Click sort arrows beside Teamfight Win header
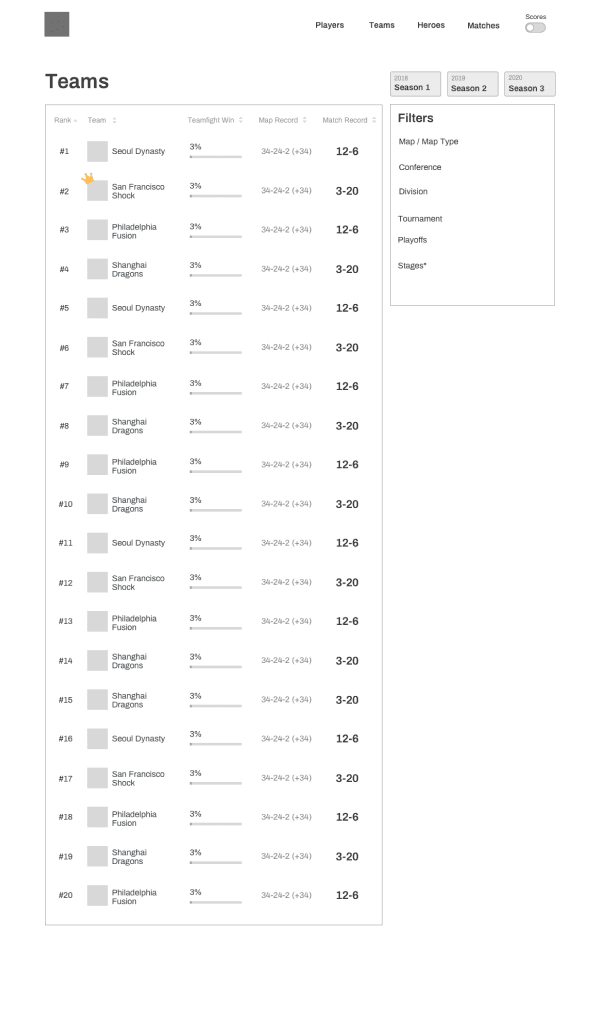The width and height of the screenshot is (600, 1018). 240,120
